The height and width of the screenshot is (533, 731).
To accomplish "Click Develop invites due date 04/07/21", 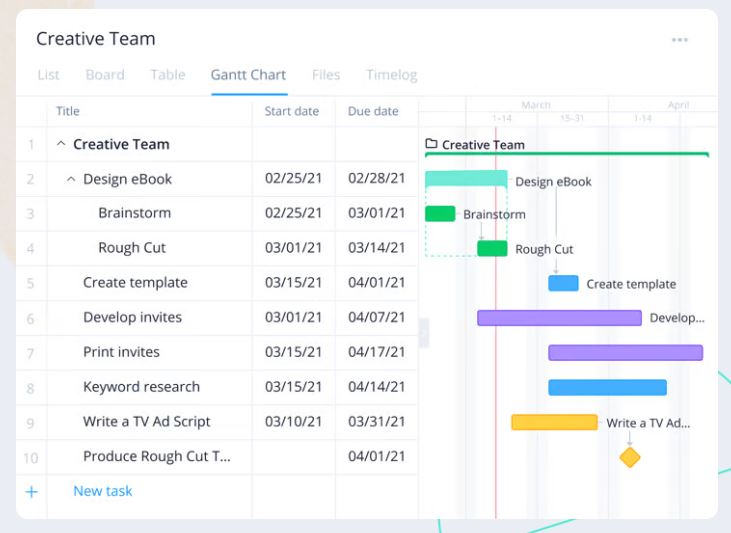I will 376,317.
